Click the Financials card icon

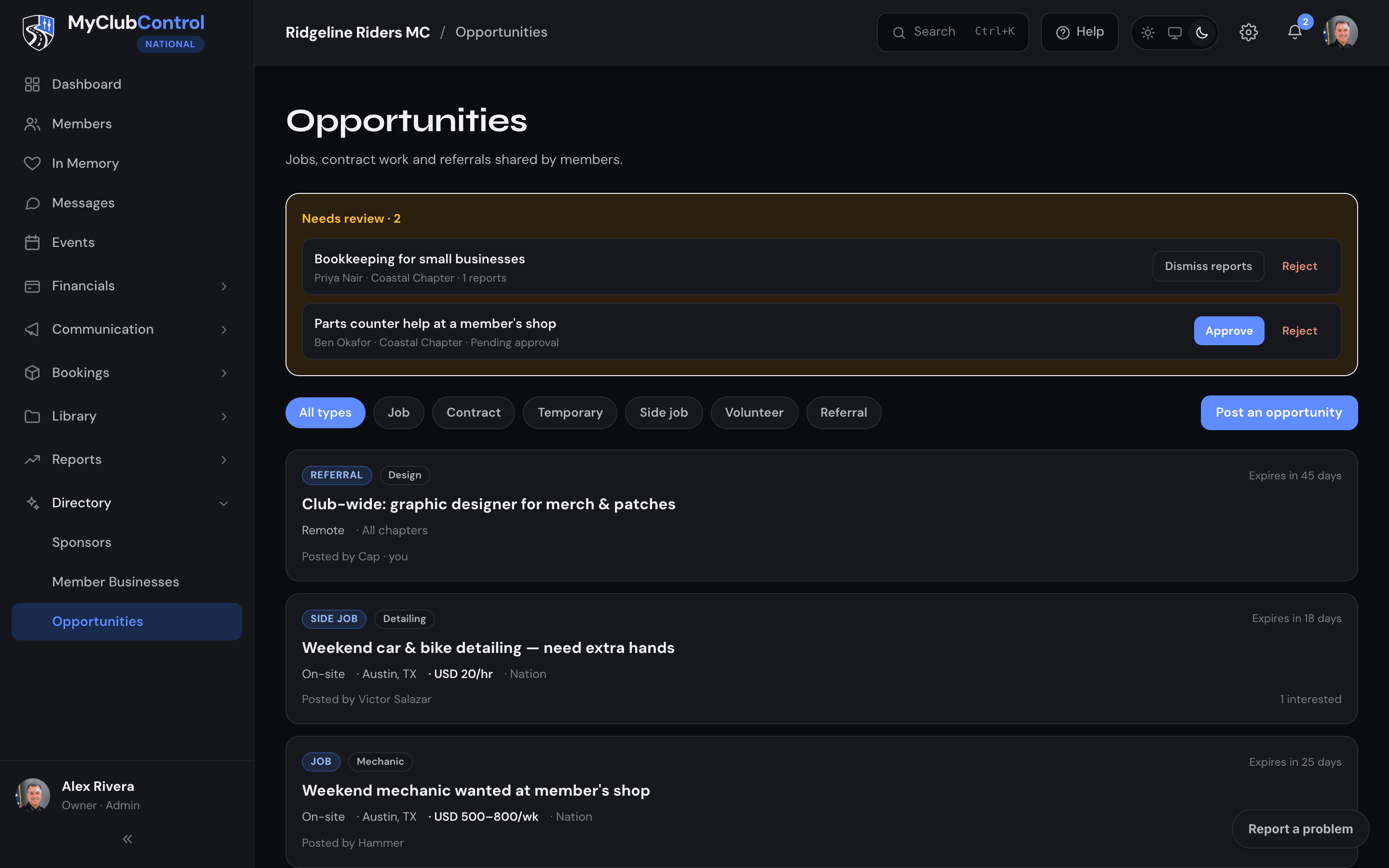[32, 286]
